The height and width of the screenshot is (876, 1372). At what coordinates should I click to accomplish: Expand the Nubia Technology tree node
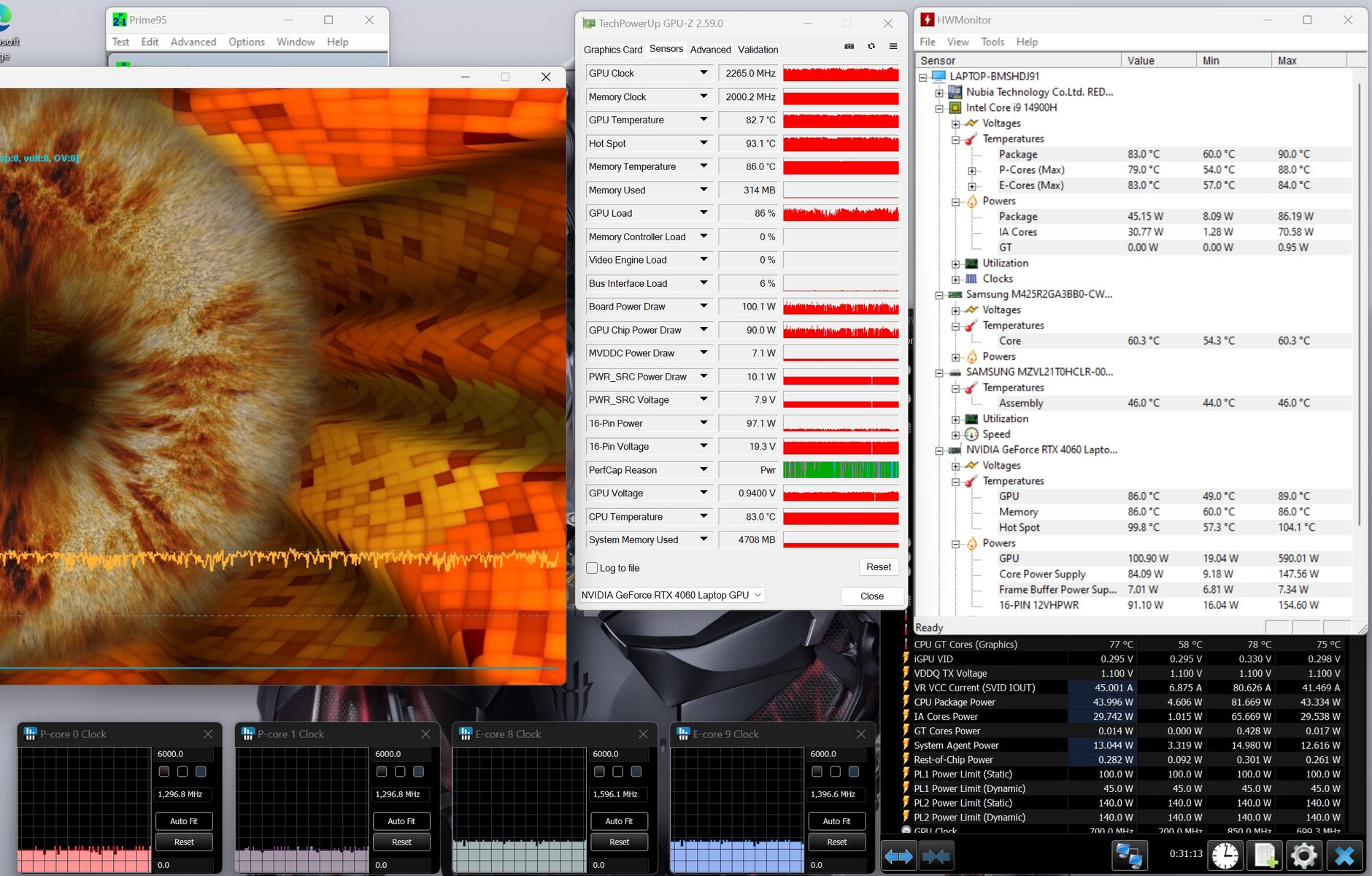(939, 93)
